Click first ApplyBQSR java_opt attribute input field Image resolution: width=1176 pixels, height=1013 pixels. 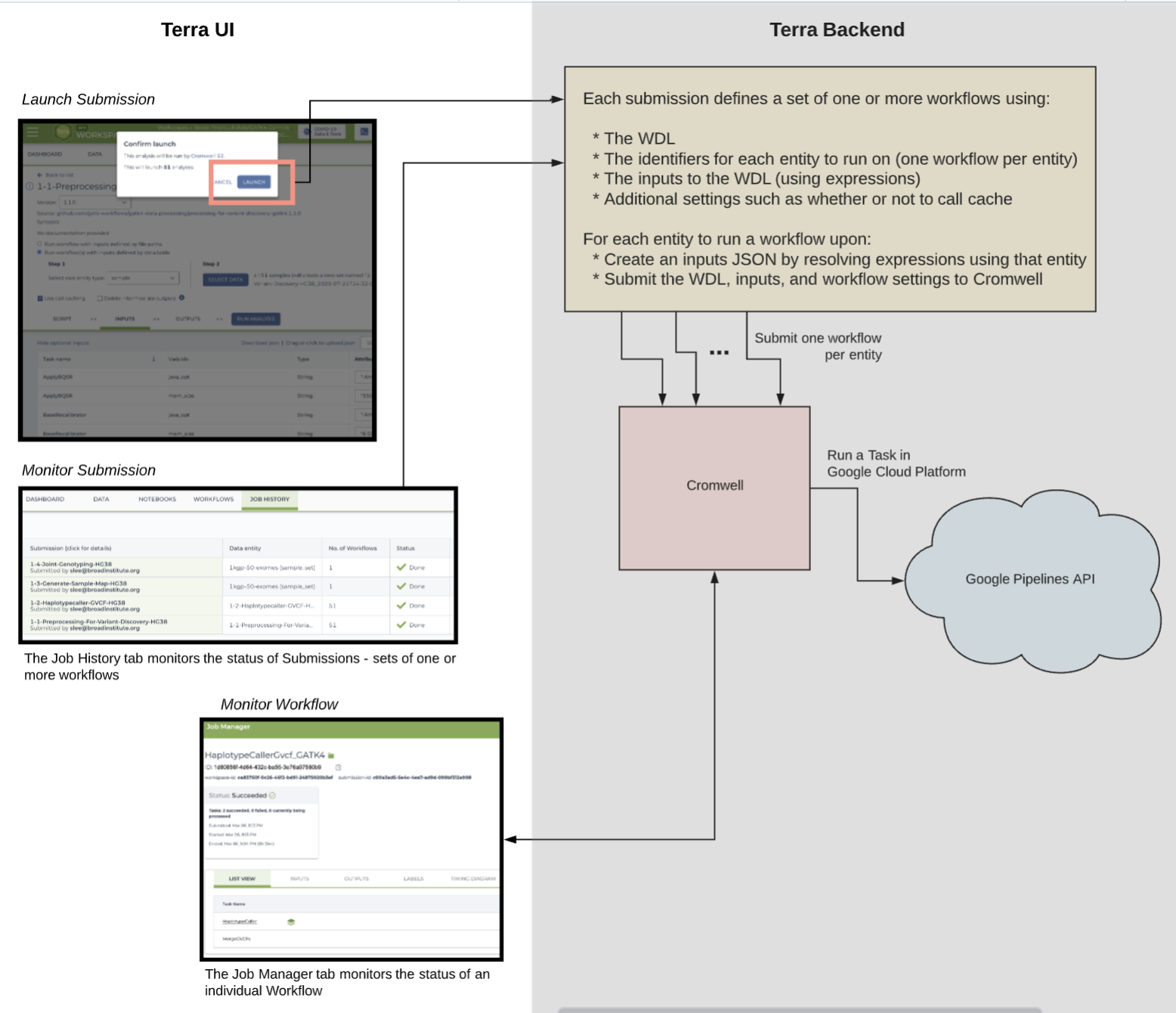[x=364, y=376]
